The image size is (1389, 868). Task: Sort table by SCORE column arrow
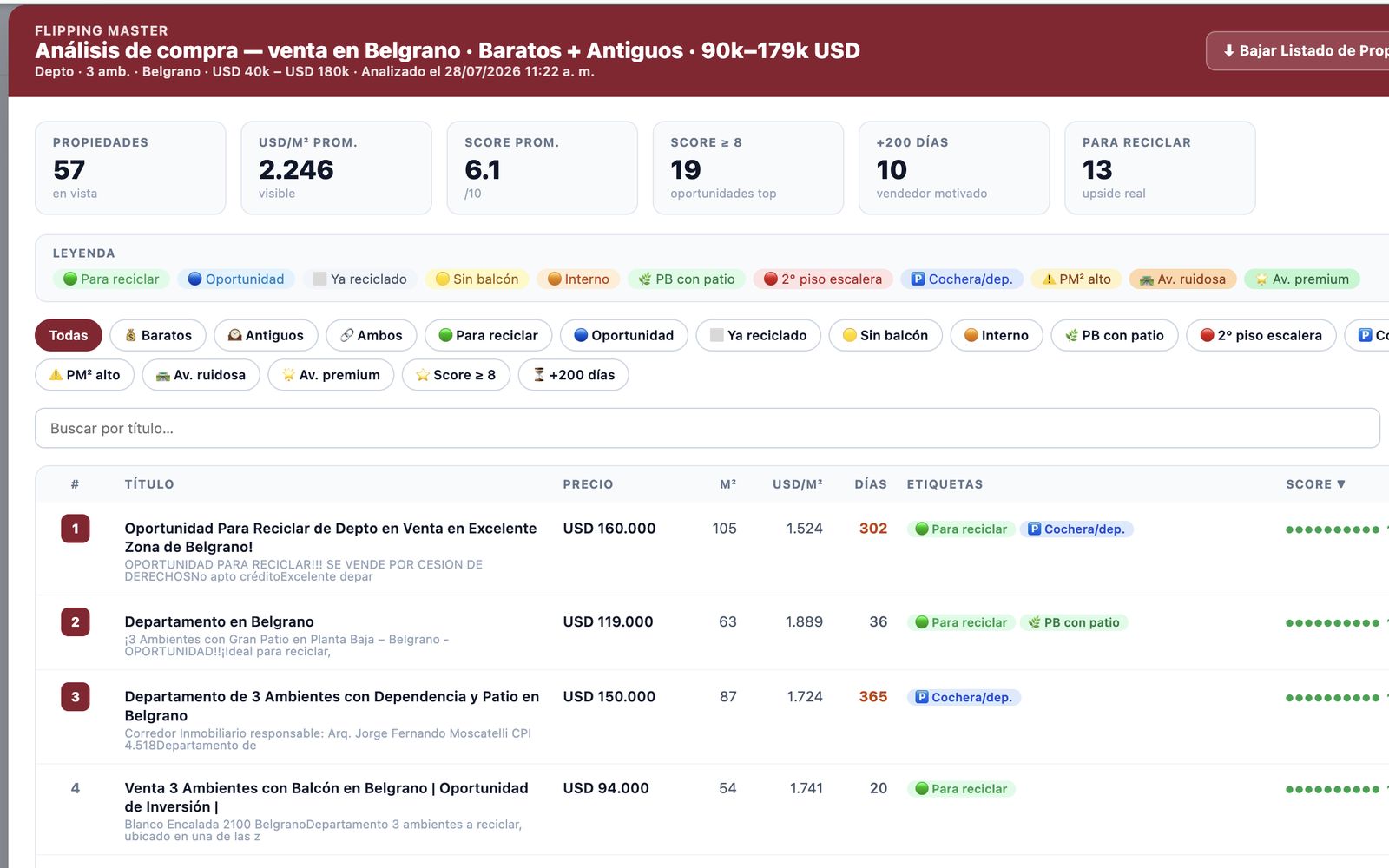click(x=1315, y=484)
